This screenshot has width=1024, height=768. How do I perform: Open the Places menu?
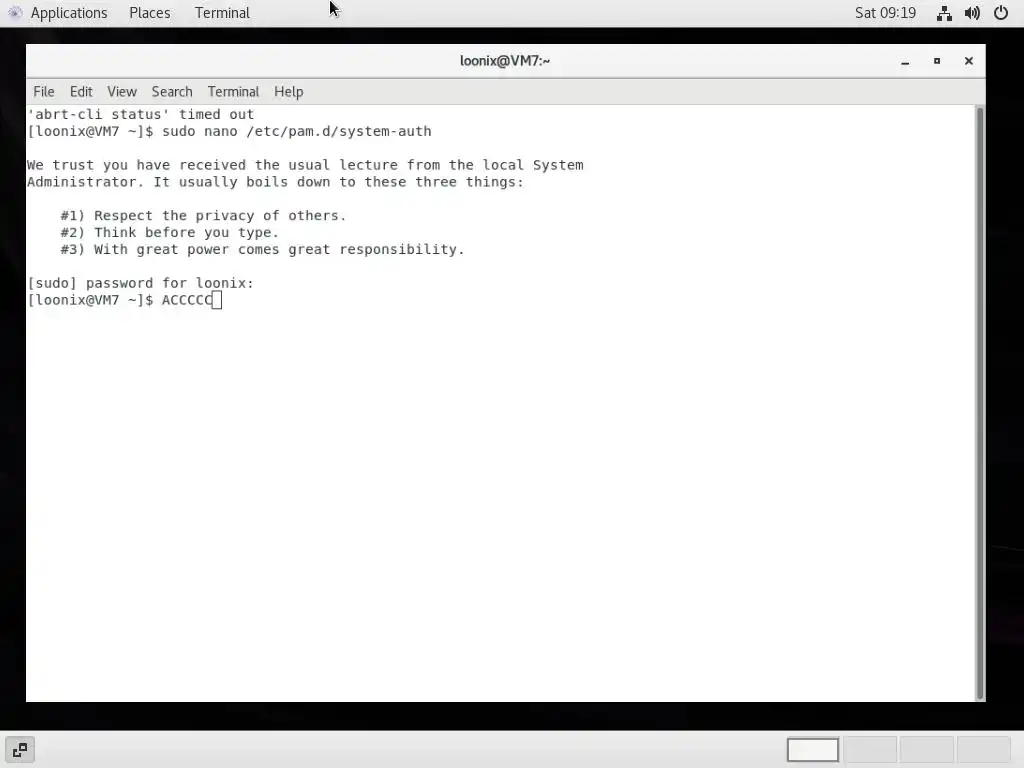pyautogui.click(x=150, y=13)
